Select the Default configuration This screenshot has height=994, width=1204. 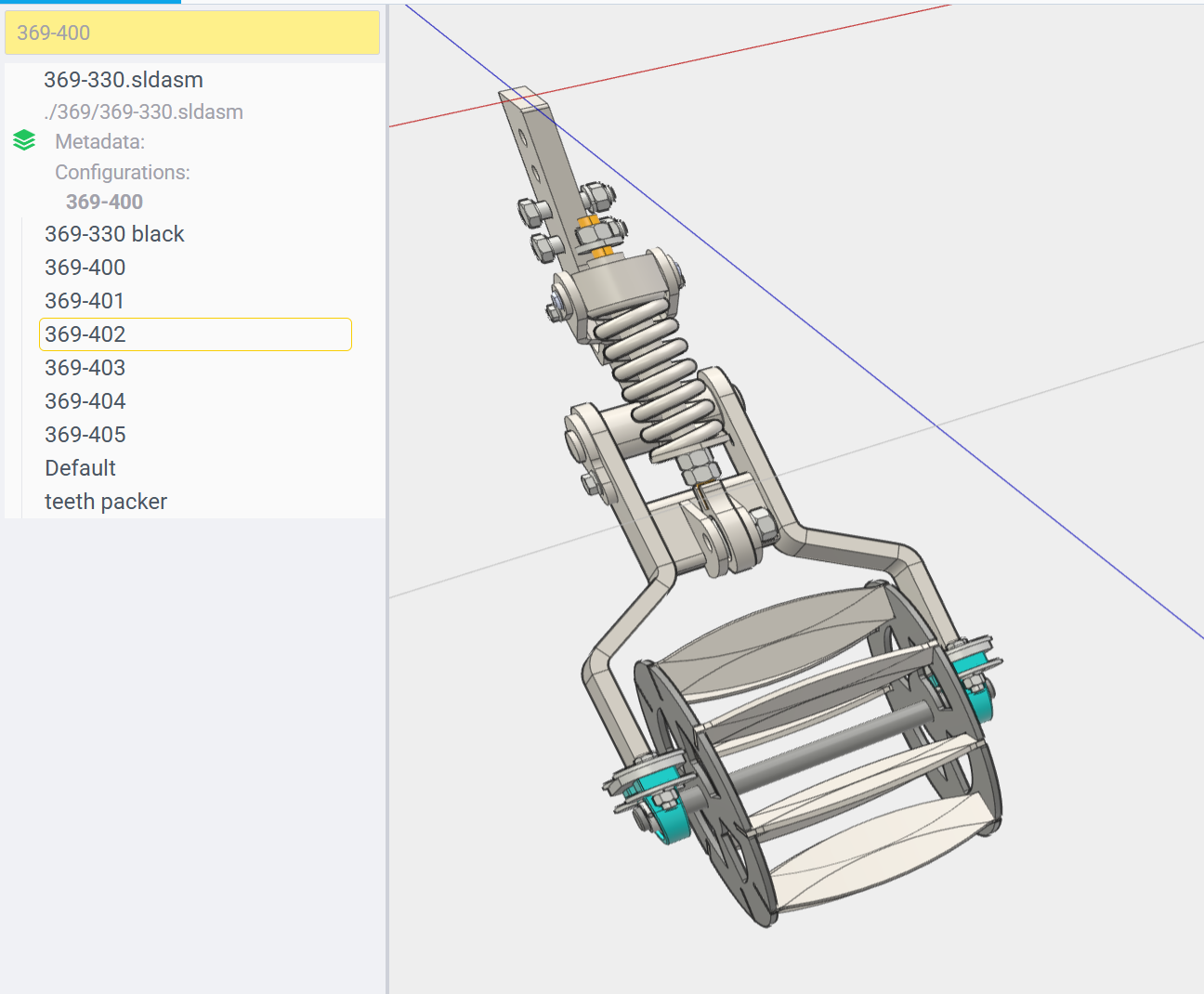[x=81, y=468]
